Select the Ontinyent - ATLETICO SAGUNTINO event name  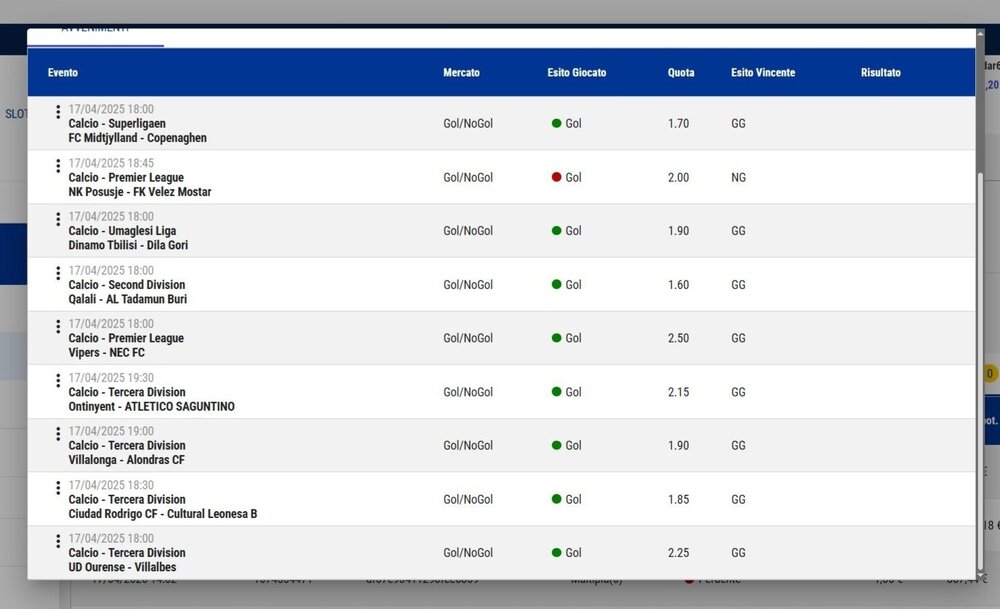pyautogui.click(x=151, y=407)
